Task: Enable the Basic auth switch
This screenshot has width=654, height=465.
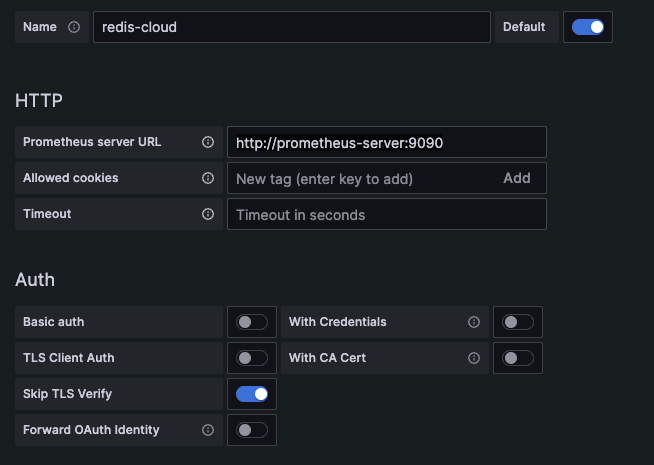Action: (252, 322)
